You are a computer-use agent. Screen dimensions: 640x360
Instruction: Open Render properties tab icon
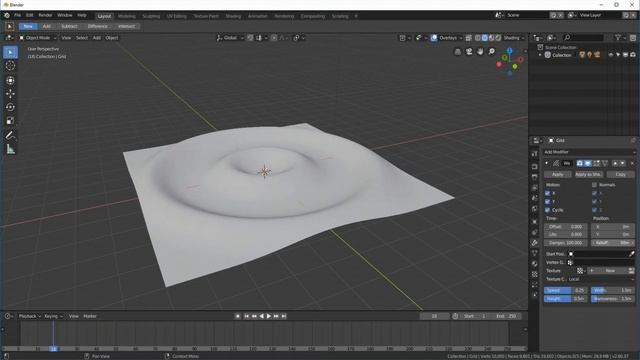[535, 167]
